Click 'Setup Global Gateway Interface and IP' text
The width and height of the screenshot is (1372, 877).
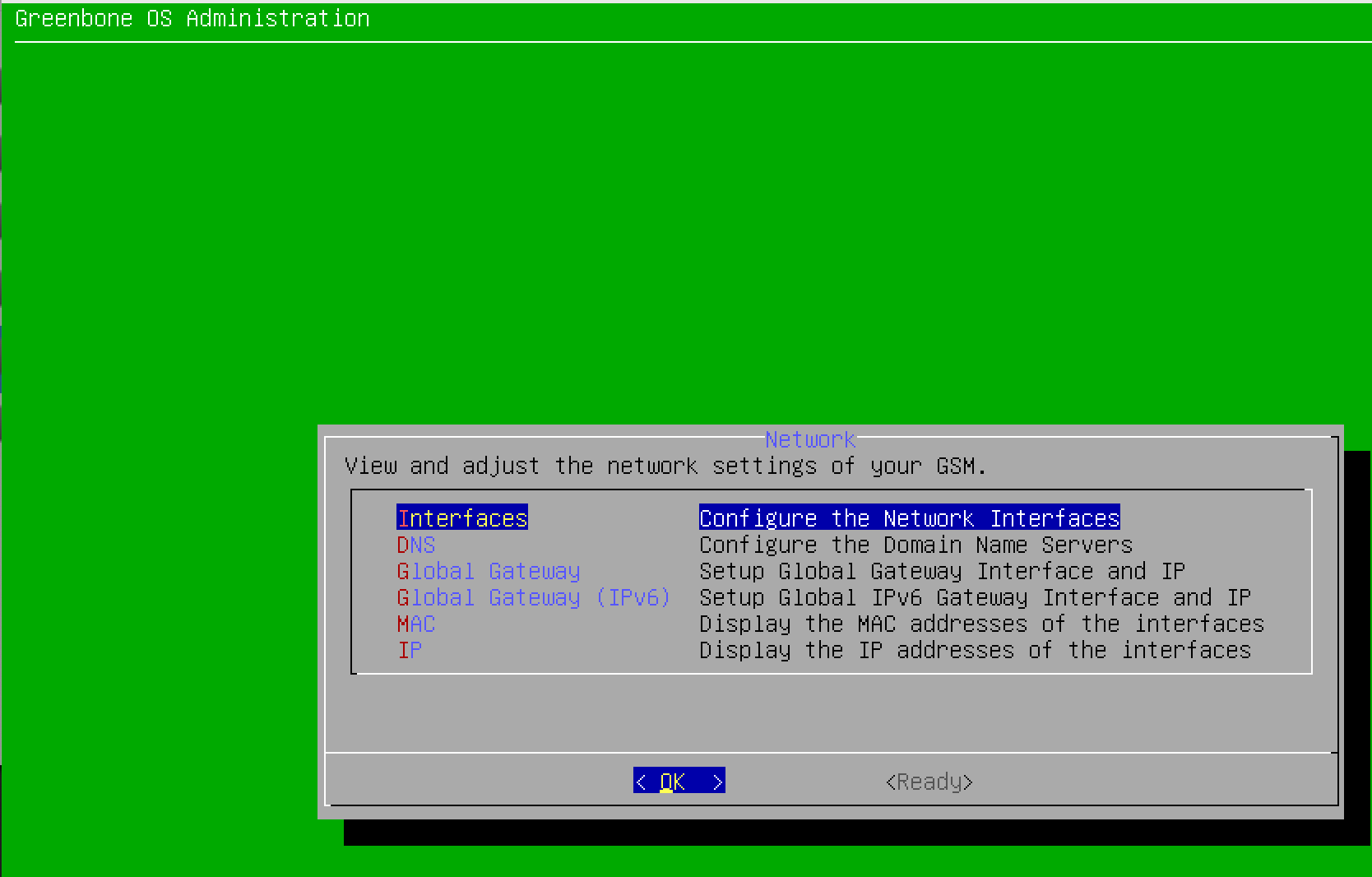(943, 571)
